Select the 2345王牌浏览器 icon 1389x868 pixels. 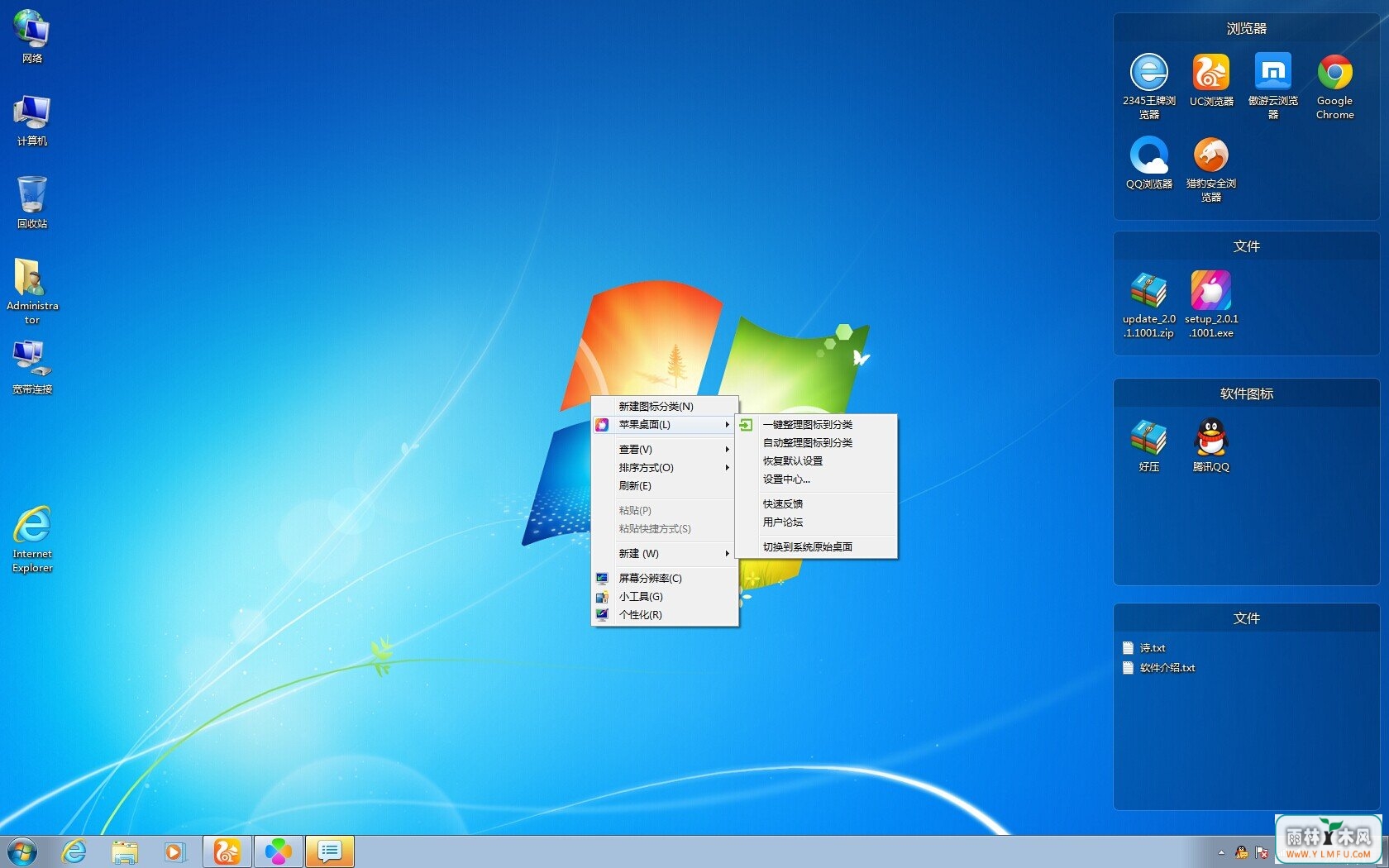(x=1149, y=86)
